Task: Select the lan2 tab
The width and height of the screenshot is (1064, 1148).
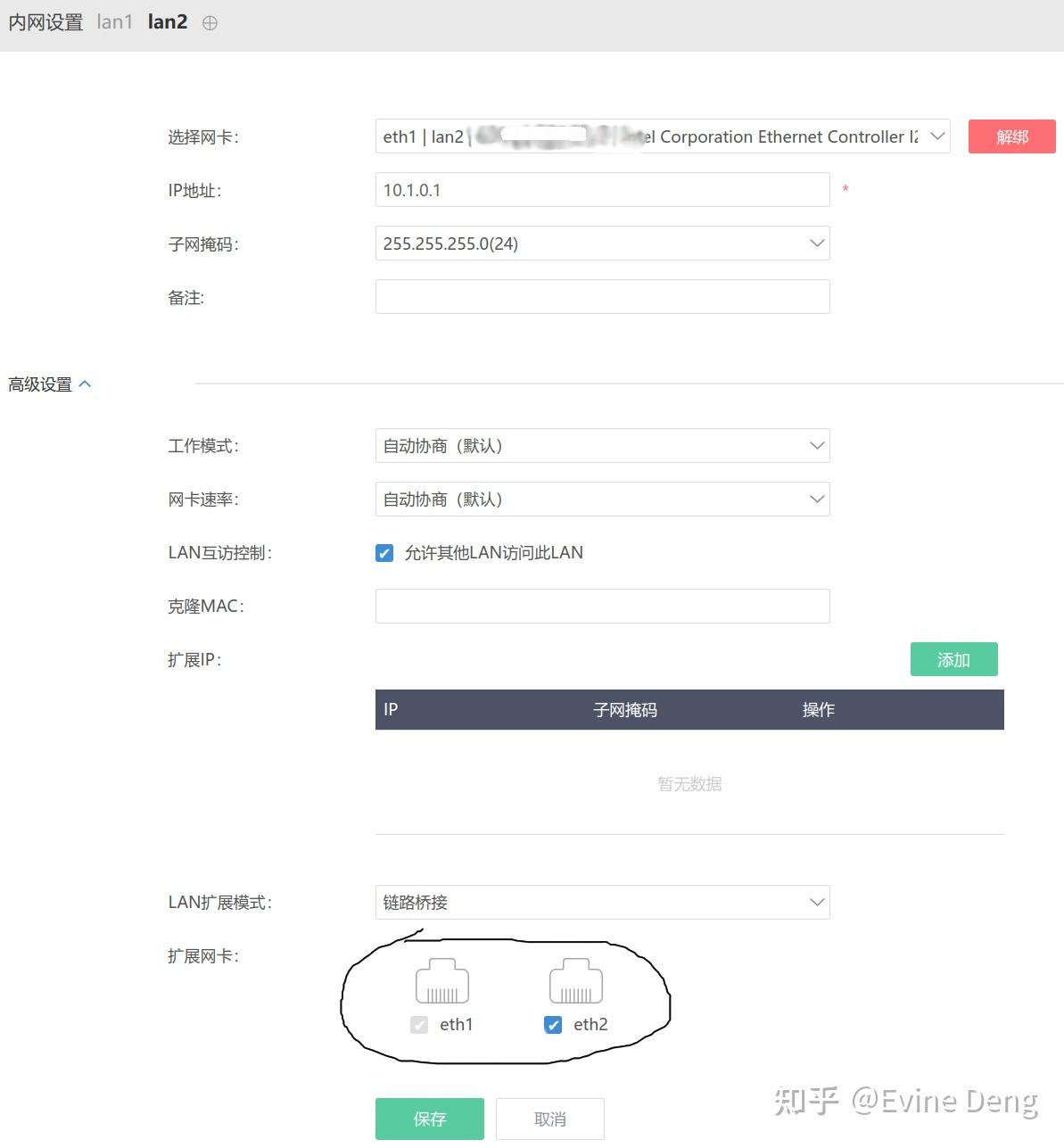Action: coord(166,22)
